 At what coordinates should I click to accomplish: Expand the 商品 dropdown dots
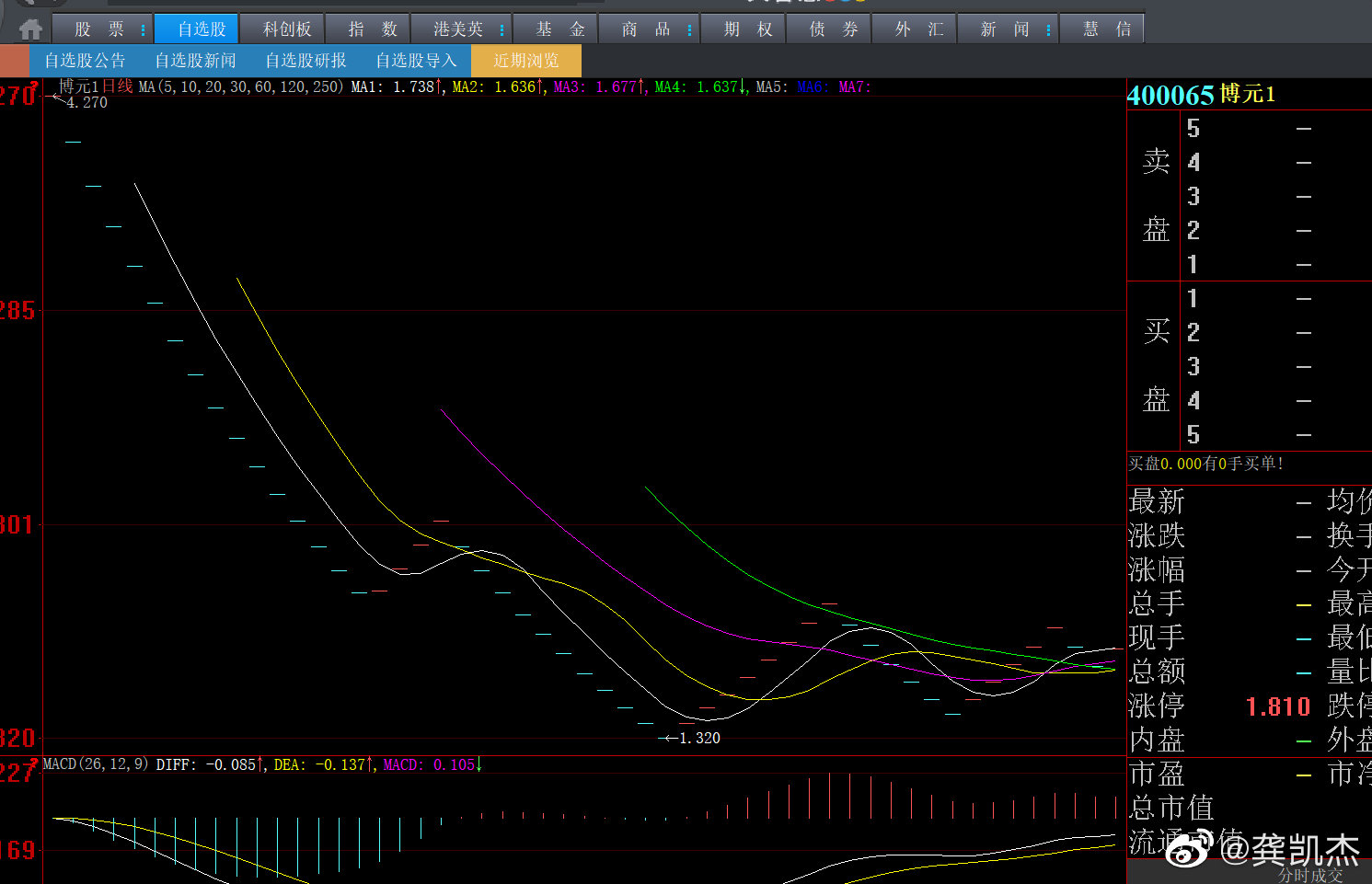point(689,30)
